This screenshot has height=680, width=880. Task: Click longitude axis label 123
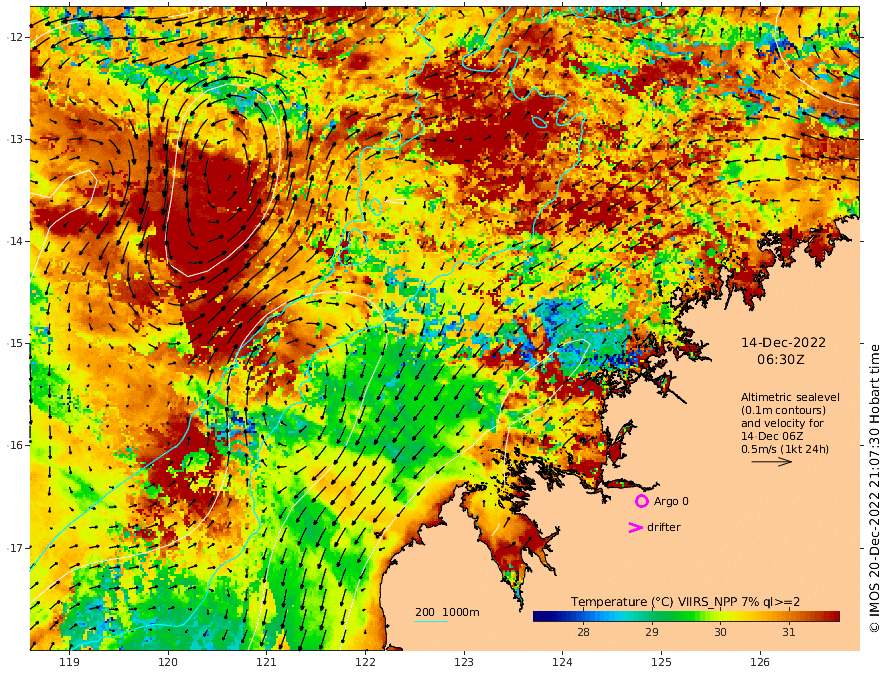click(464, 662)
